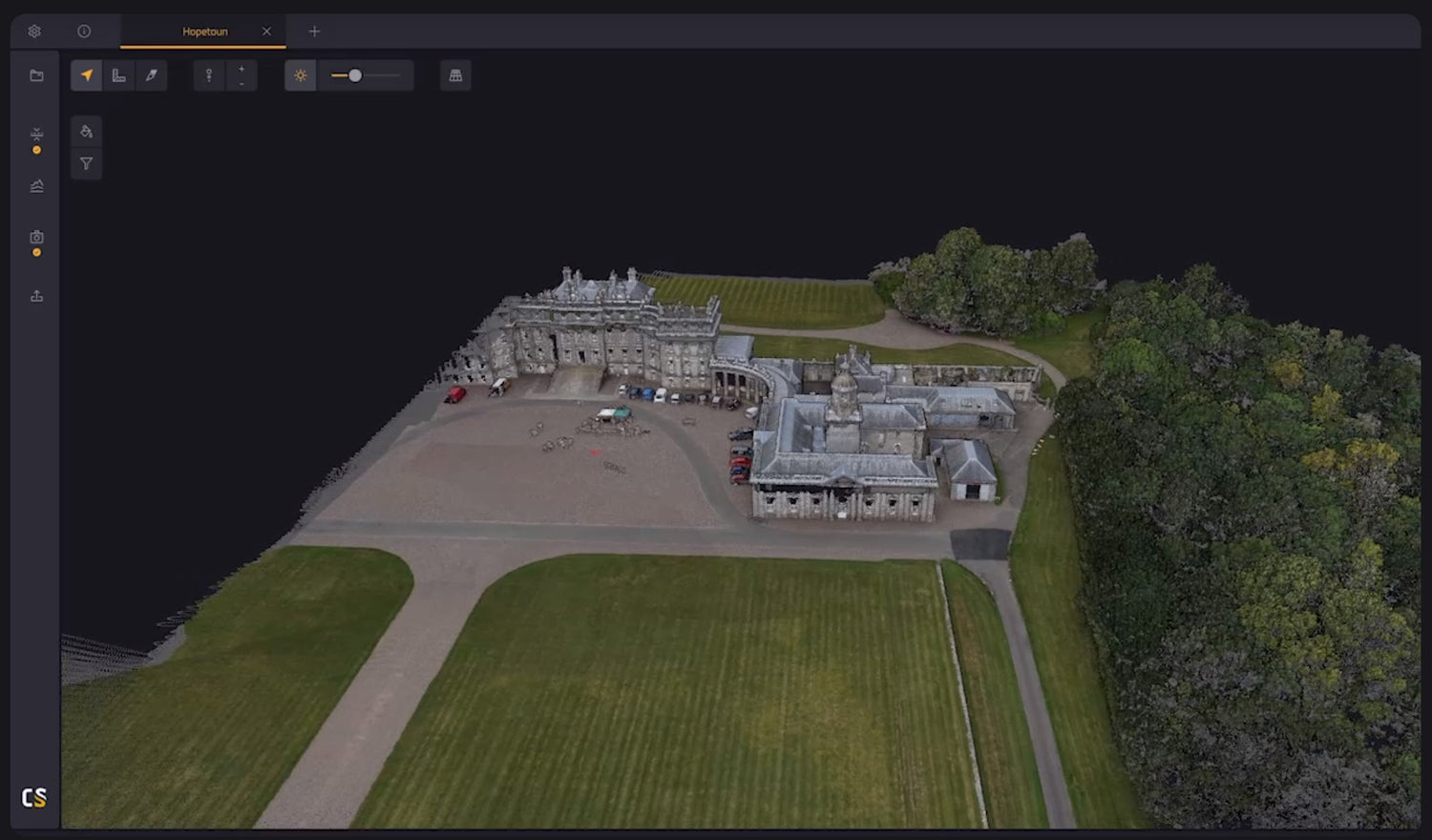Screen dimensions: 1432x840
Task: Add a new tab with plus button
Action: (314, 31)
